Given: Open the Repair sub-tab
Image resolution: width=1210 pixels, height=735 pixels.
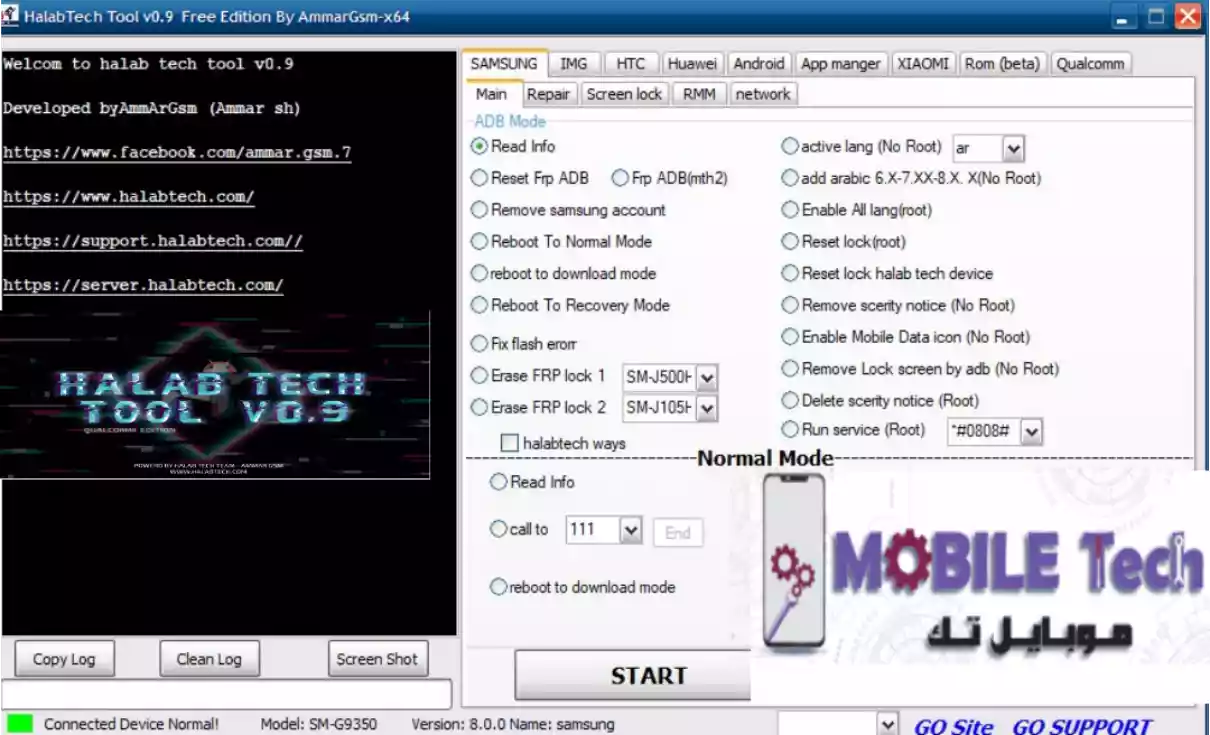Looking at the screenshot, I should click(548, 94).
